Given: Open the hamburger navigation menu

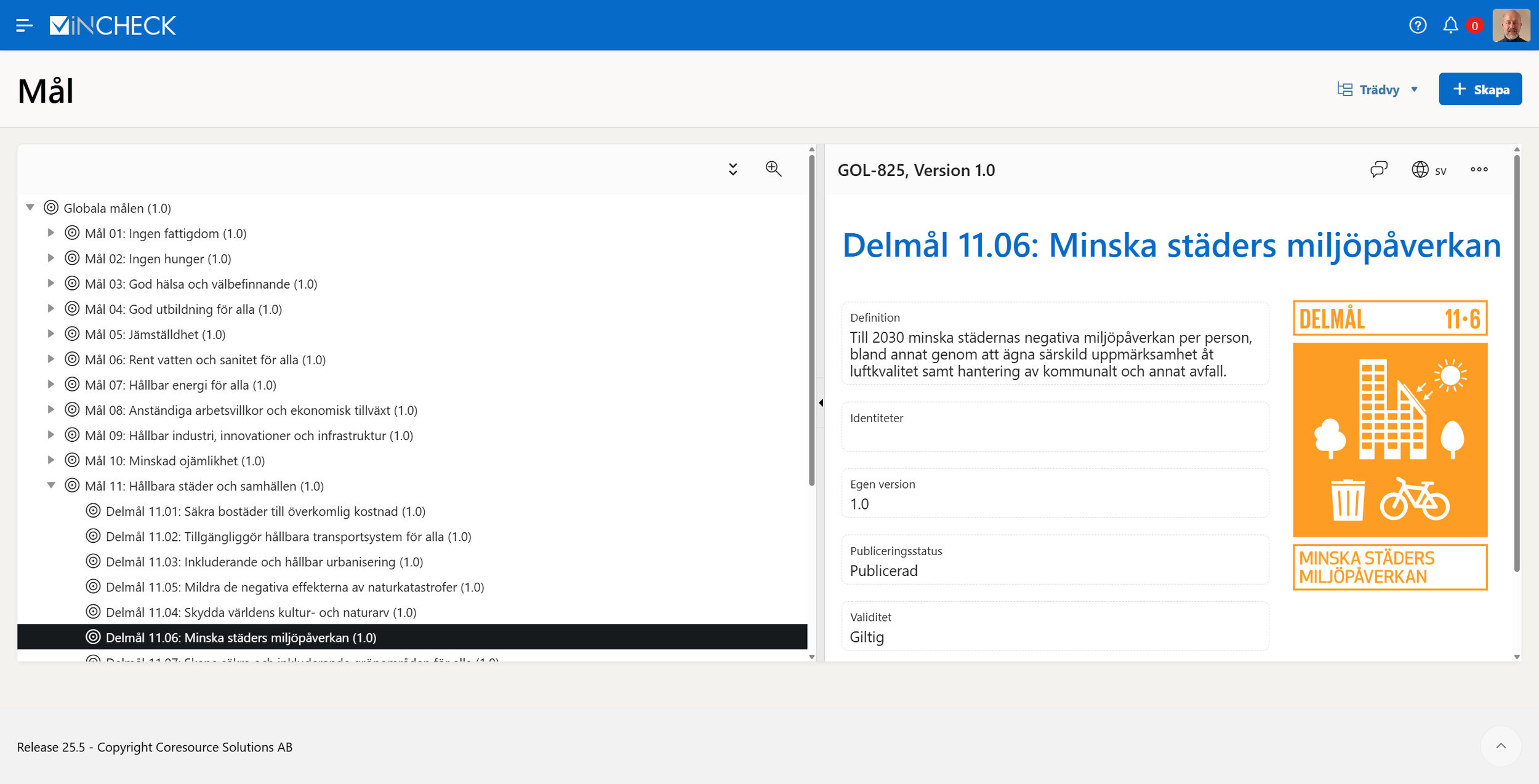Looking at the screenshot, I should 24,25.
